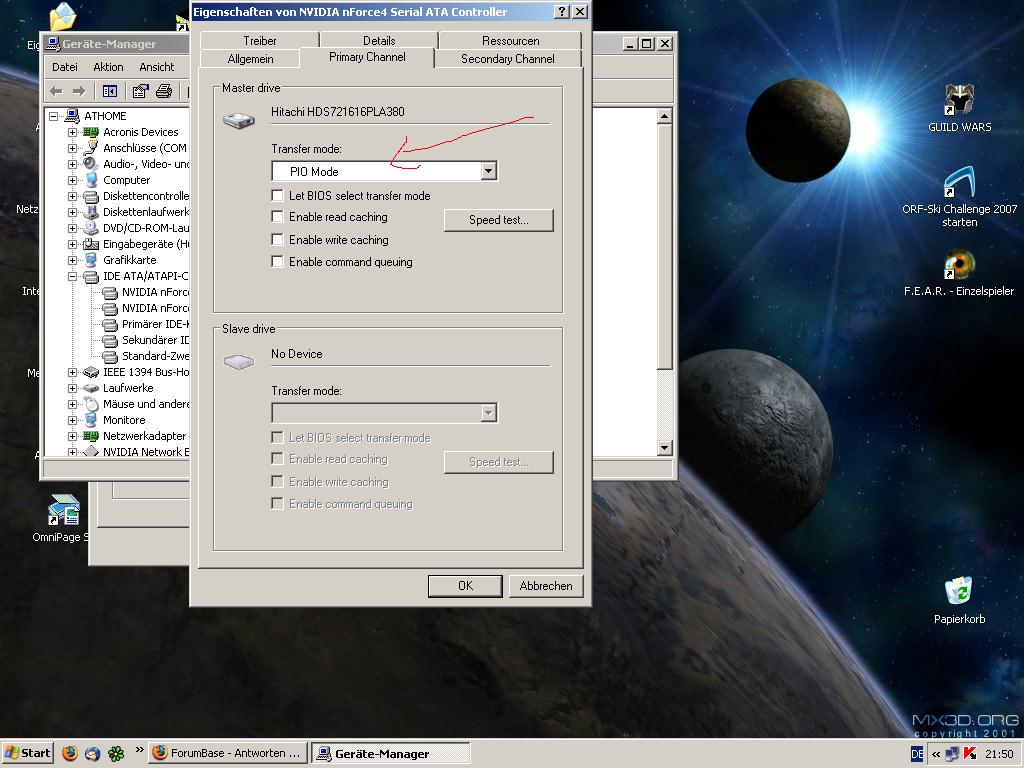This screenshot has width=1024, height=768.
Task: Click the network connection tray icon
Action: point(953,754)
